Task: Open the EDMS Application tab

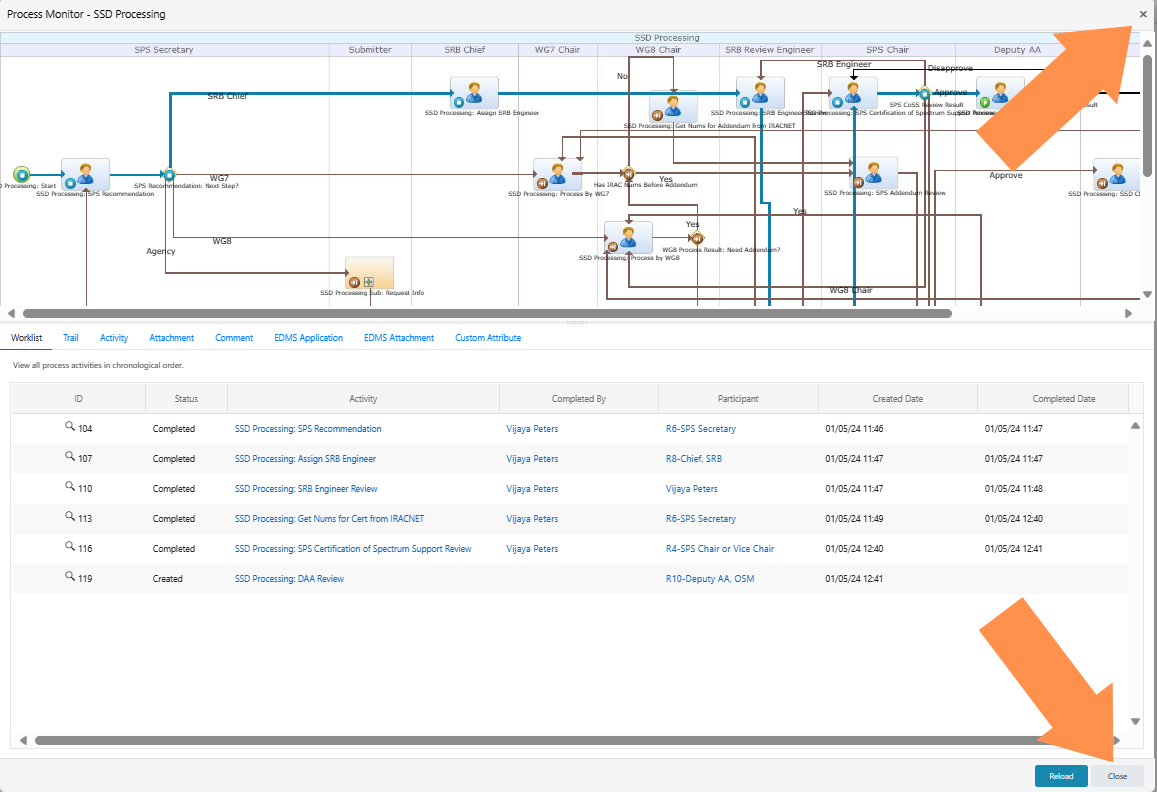Action: (x=308, y=337)
